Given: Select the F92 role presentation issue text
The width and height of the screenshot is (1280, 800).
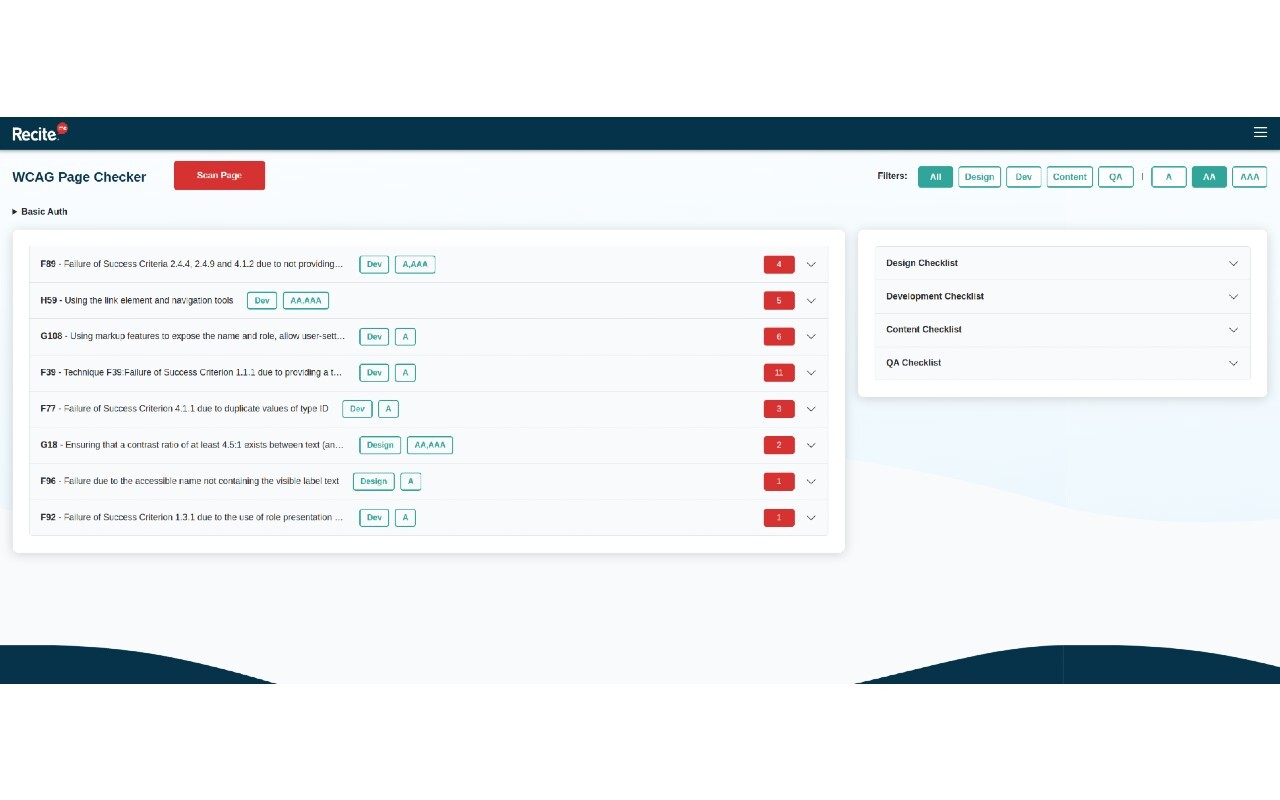Looking at the screenshot, I should 192,518.
